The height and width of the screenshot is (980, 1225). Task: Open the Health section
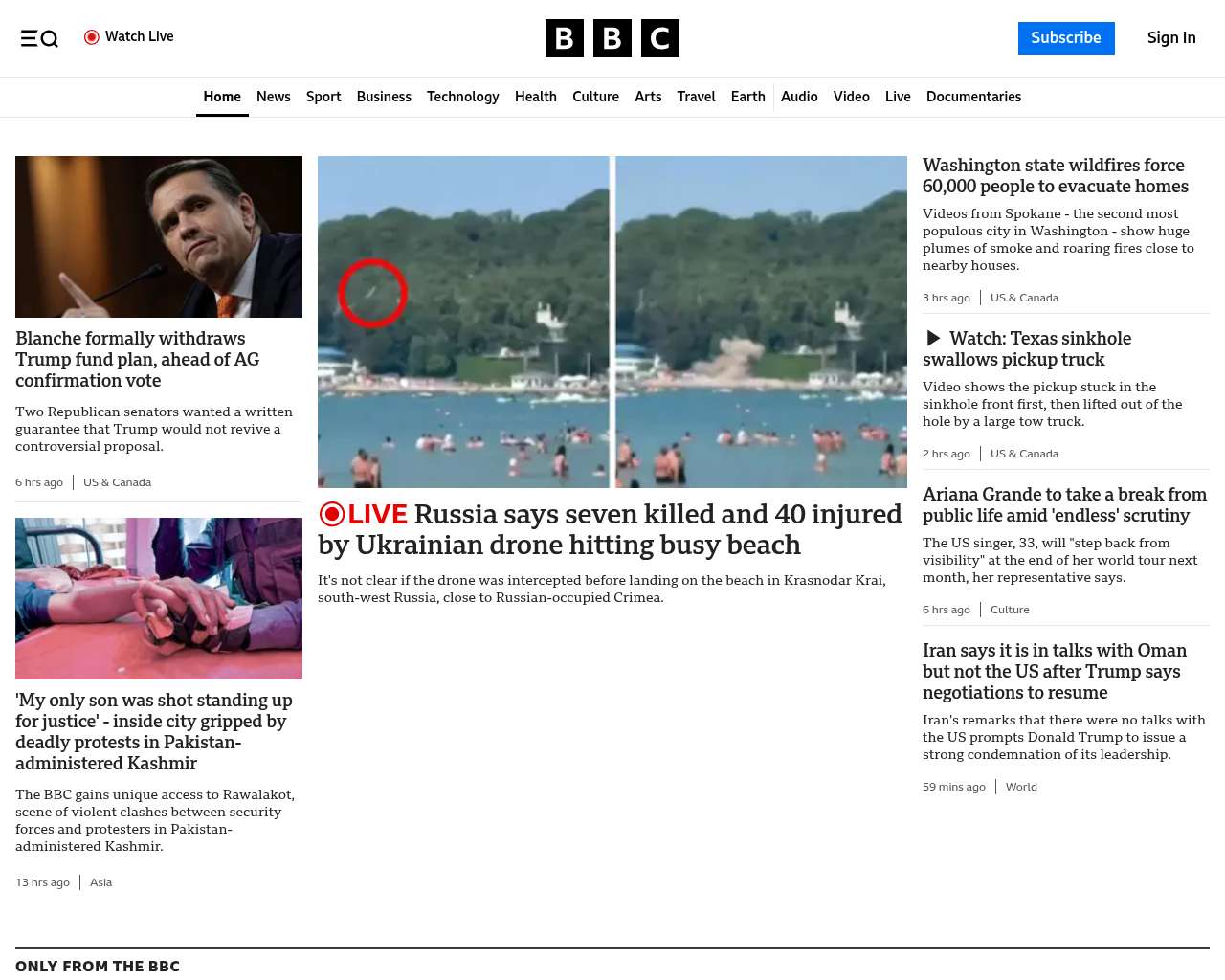pyautogui.click(x=536, y=97)
